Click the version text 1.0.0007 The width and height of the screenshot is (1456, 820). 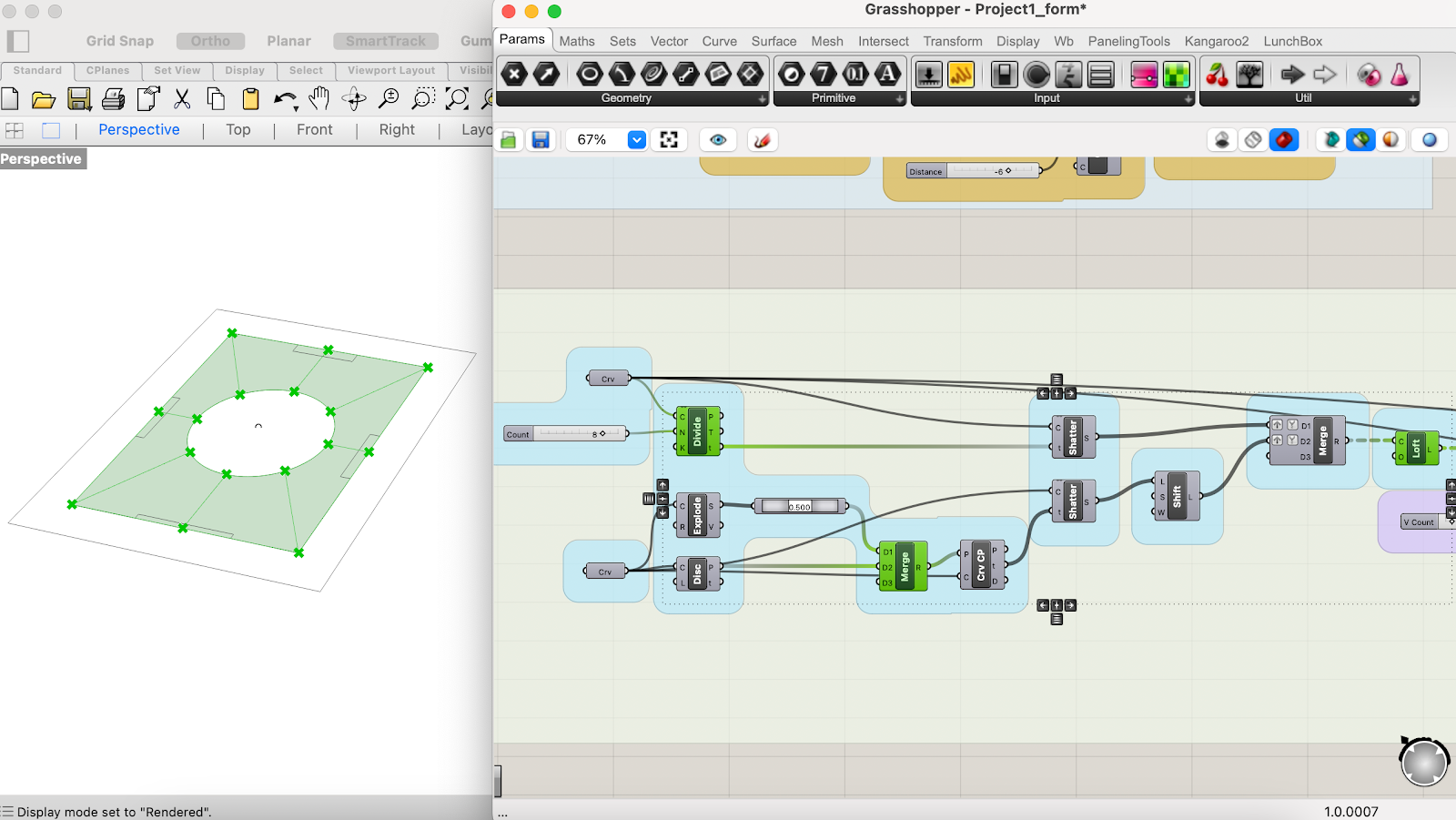pos(1350,812)
